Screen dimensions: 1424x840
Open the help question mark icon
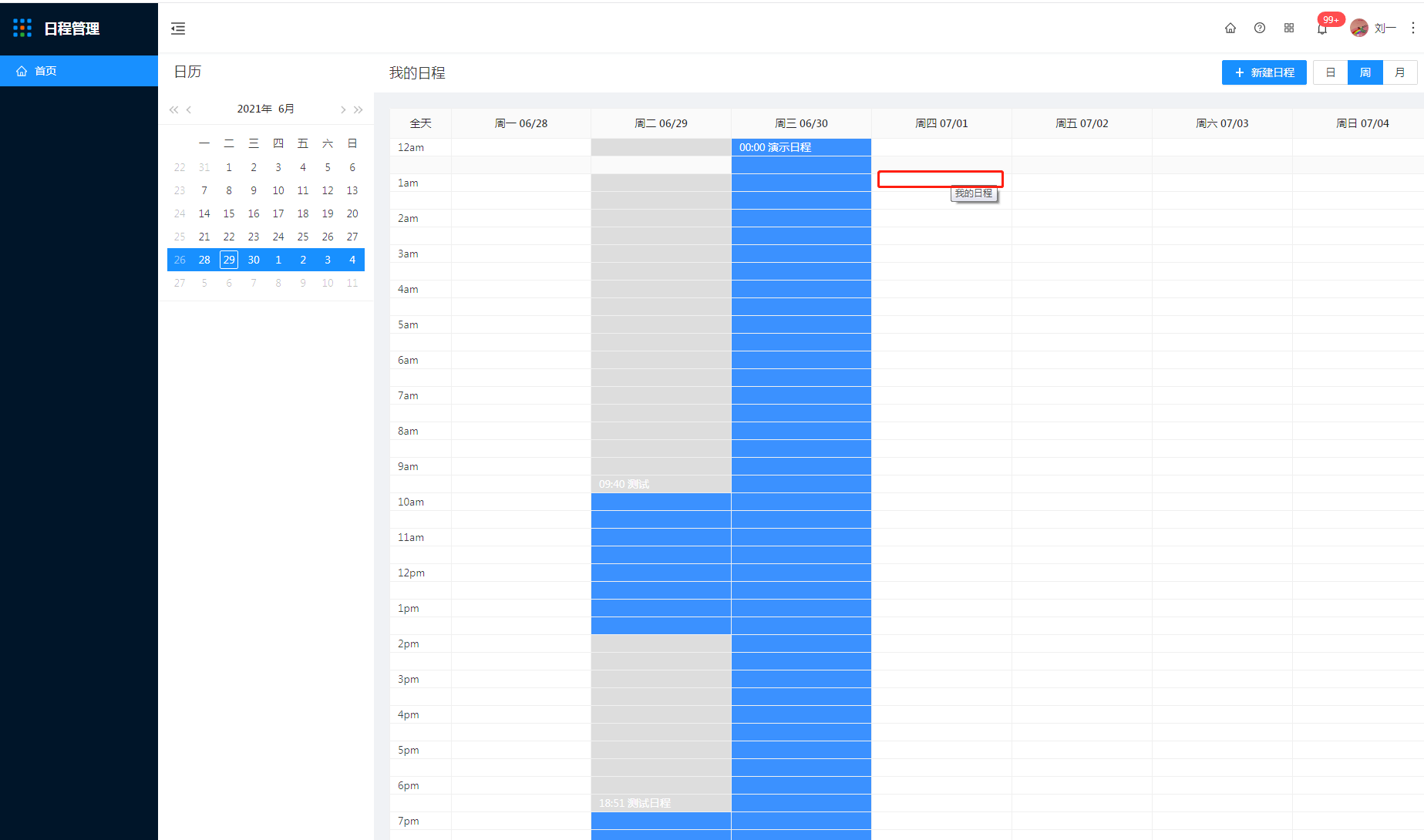(x=1260, y=28)
